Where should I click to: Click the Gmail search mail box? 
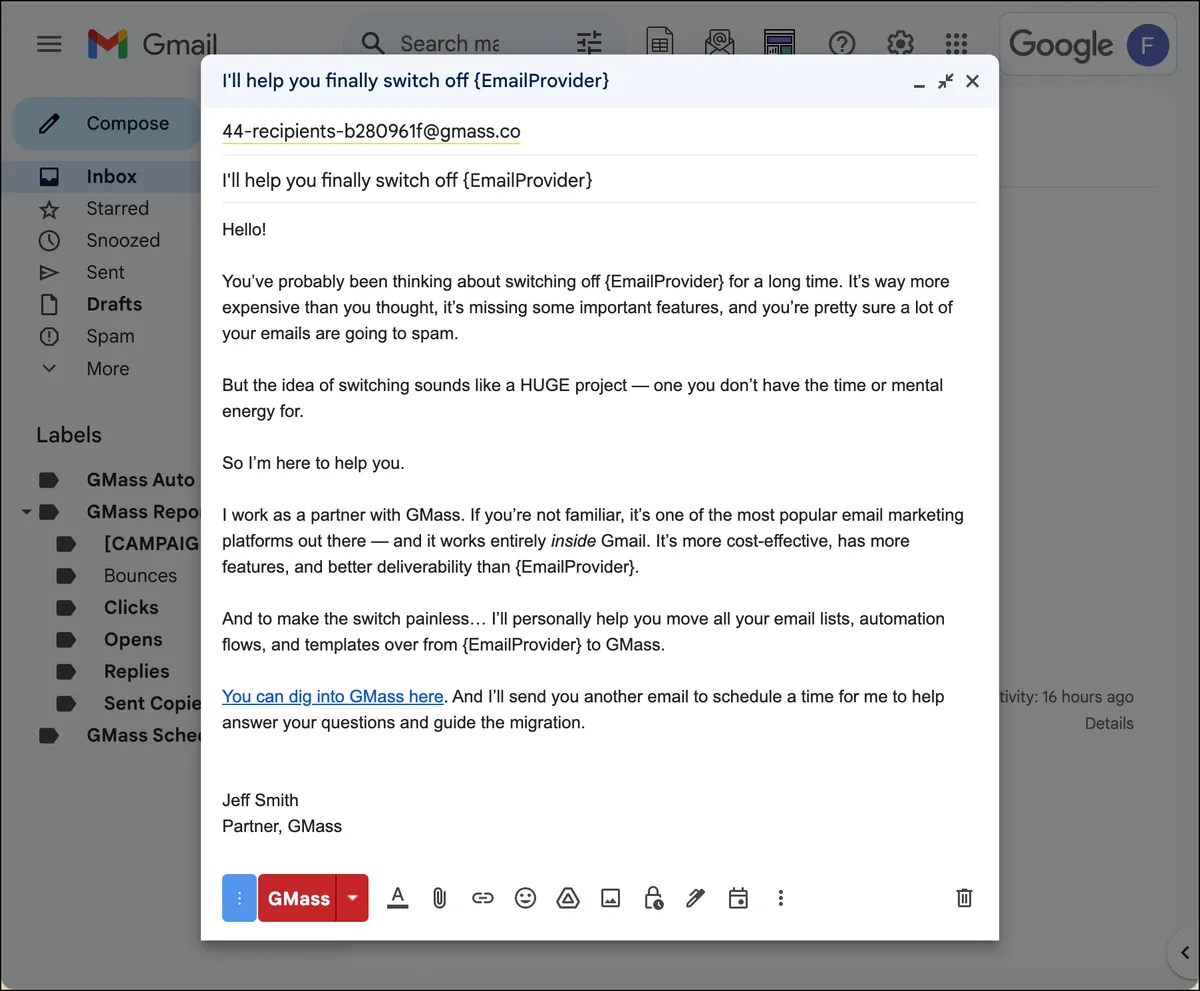tap(450, 44)
